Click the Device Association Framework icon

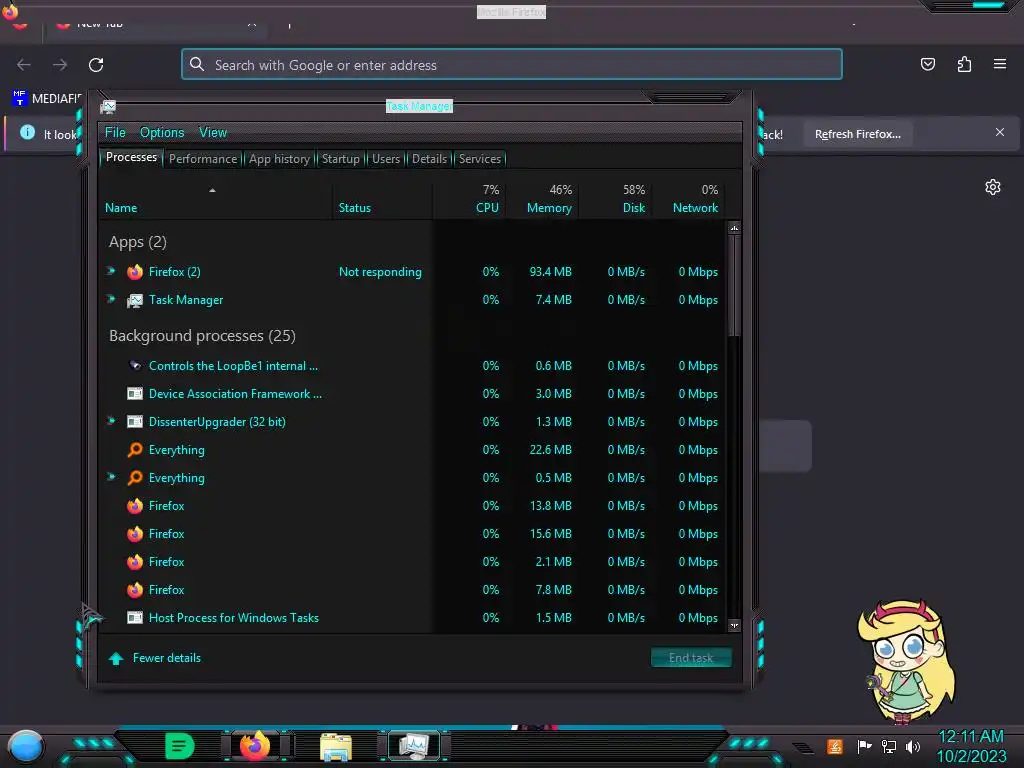point(135,394)
